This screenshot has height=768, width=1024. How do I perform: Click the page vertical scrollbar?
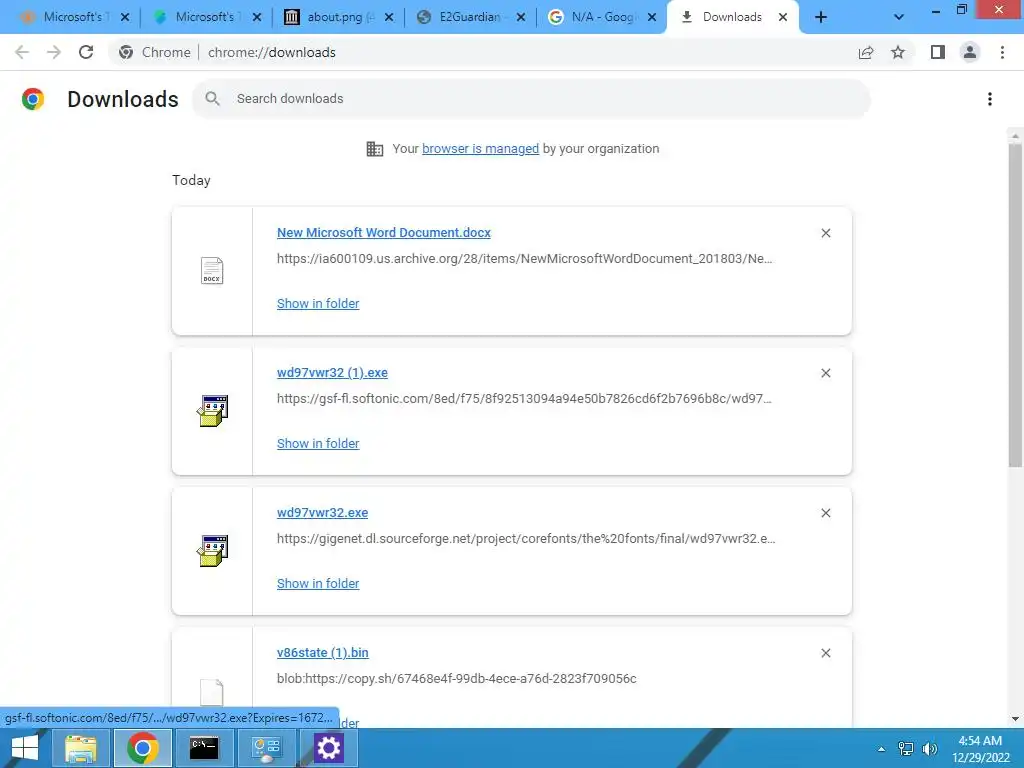pyautogui.click(x=1015, y=305)
